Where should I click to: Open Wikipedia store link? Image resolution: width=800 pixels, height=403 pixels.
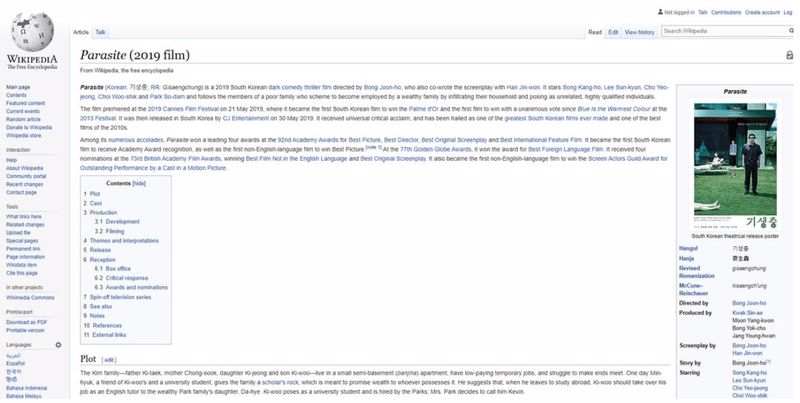[x=23, y=136]
